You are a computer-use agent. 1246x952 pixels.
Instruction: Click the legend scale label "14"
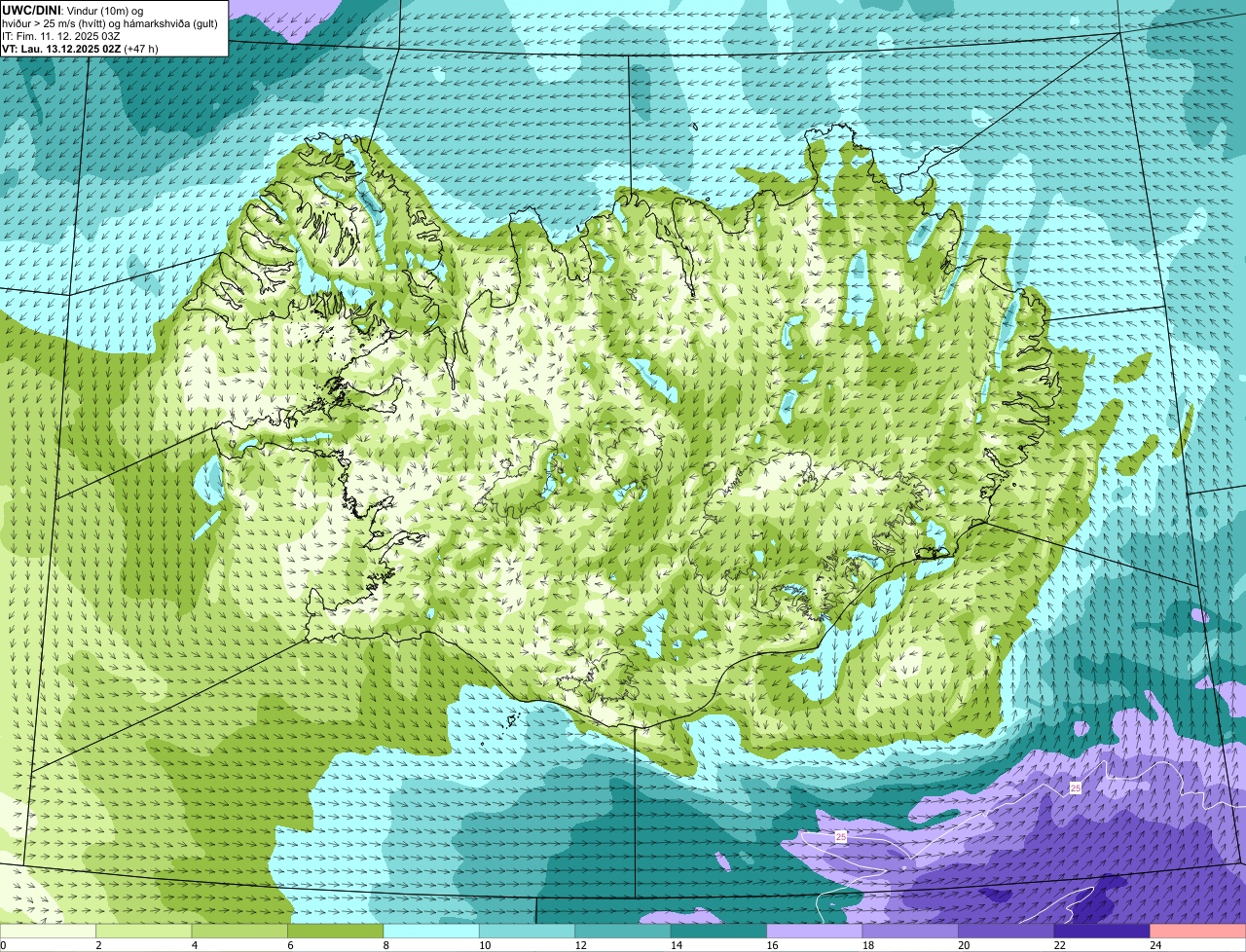(x=676, y=944)
